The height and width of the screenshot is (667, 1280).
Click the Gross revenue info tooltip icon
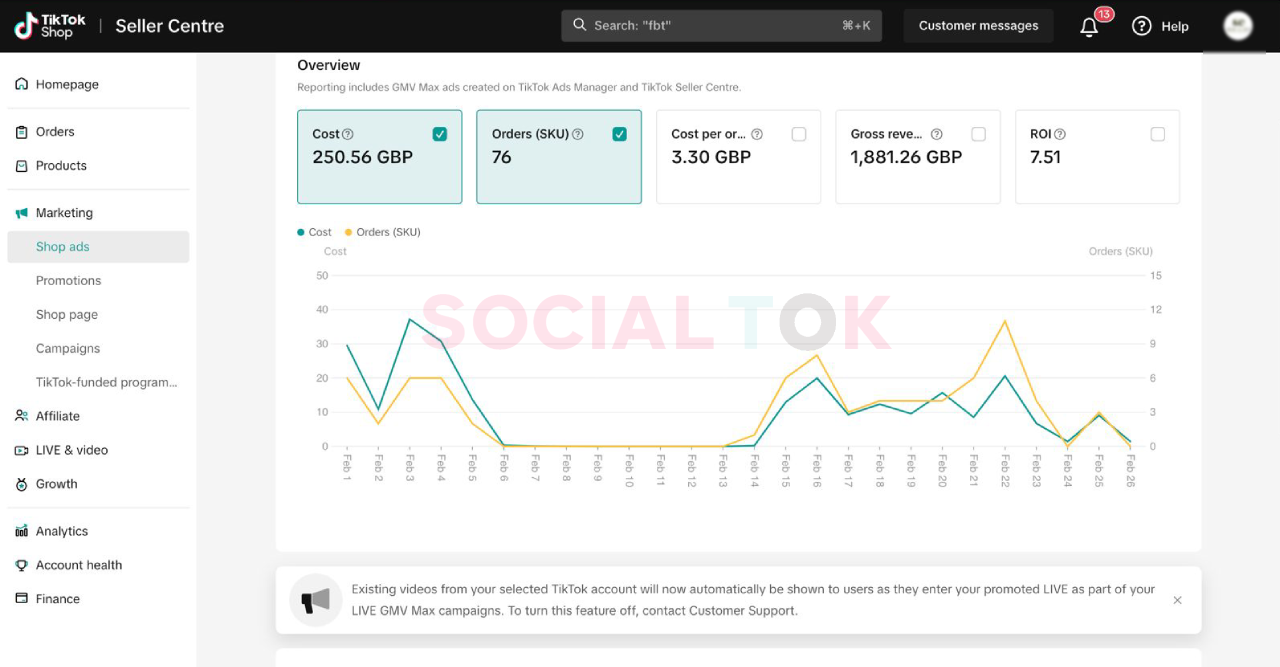pos(937,134)
